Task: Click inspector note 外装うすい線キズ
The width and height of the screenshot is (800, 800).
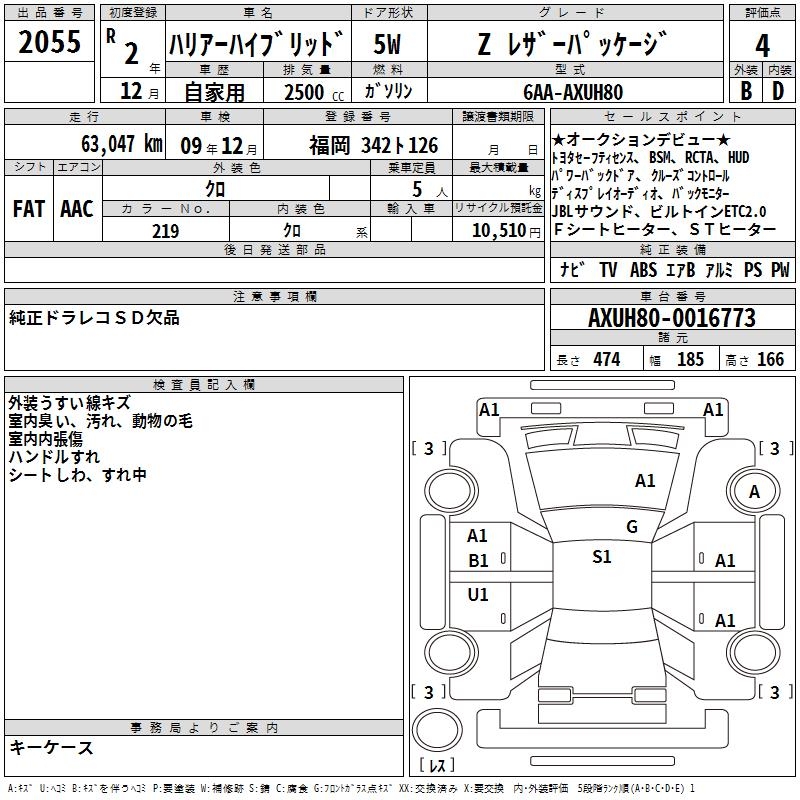Action: (x=70, y=403)
